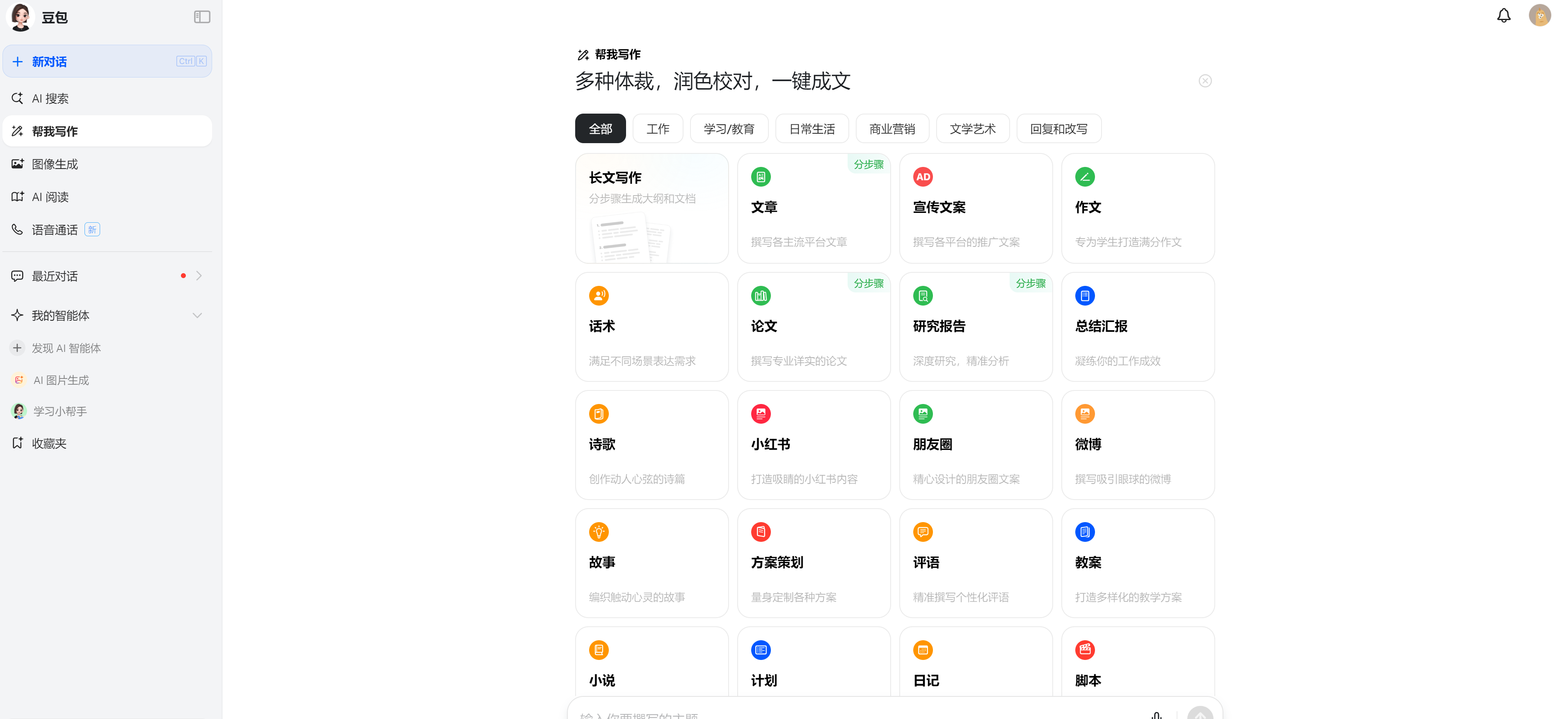
Task: Select the 小红书 content card
Action: (814, 445)
